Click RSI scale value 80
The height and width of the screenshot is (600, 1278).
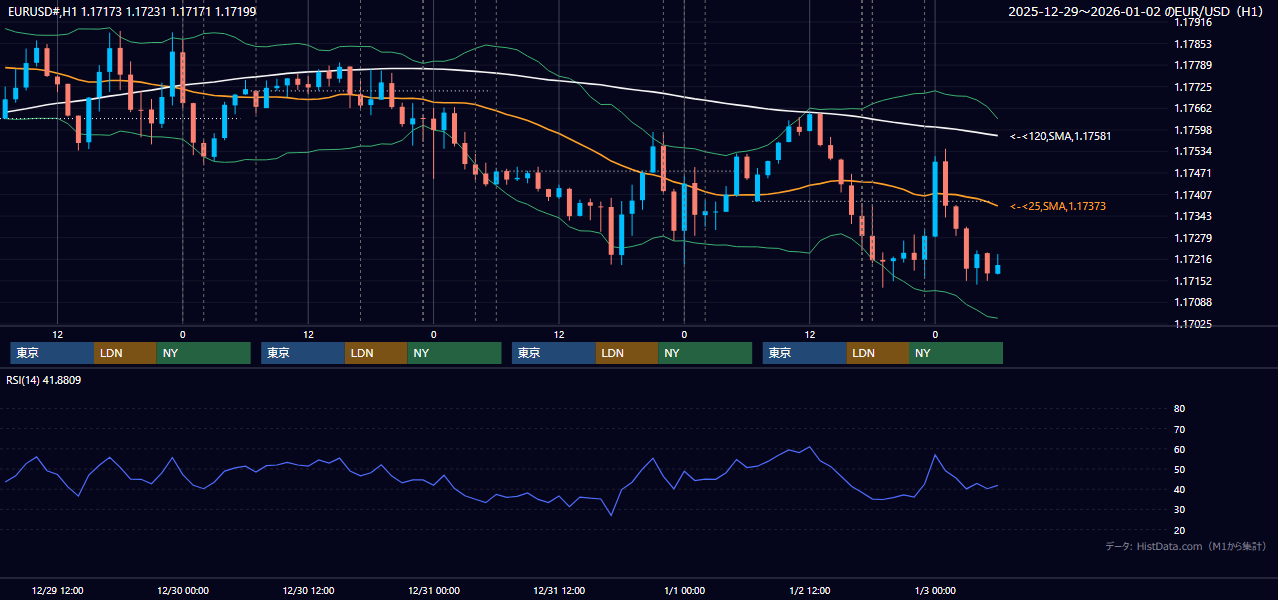pyautogui.click(x=1179, y=409)
